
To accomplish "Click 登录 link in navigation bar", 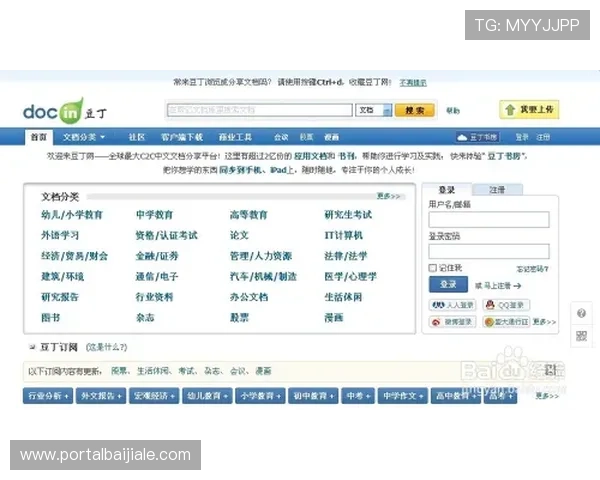I will pos(522,137).
